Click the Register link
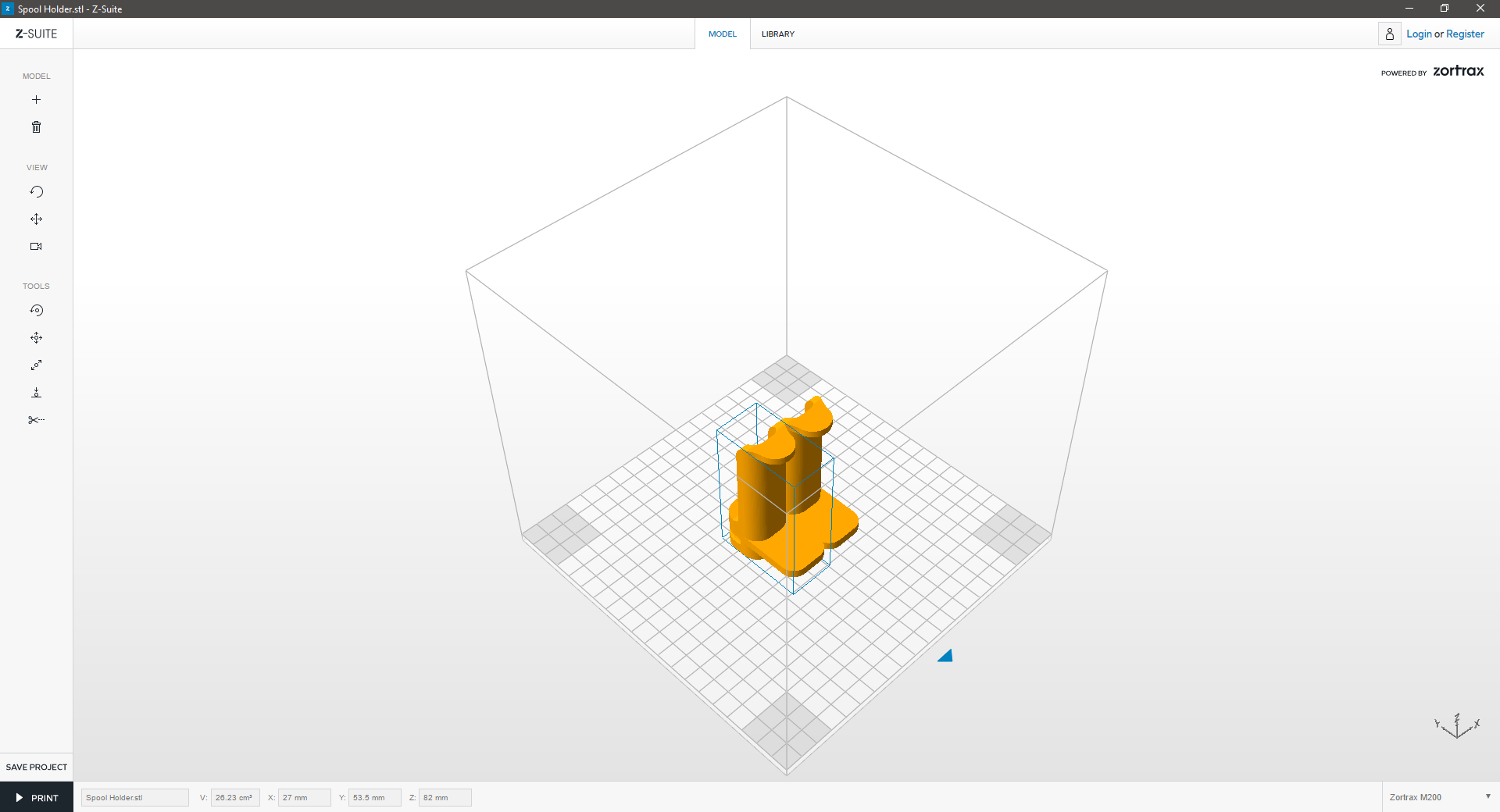The width and height of the screenshot is (1500, 812). (1465, 34)
